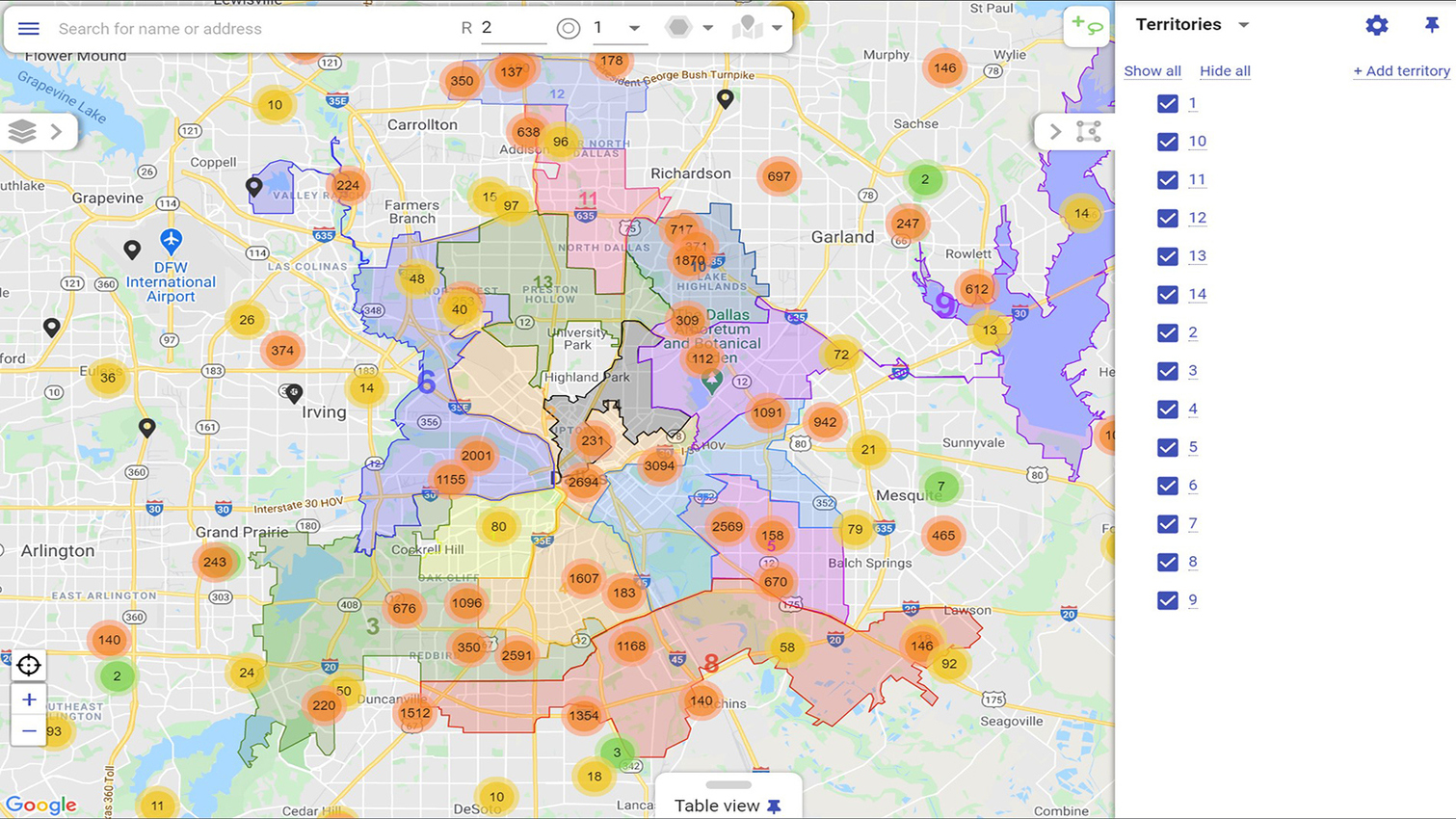Image resolution: width=1456 pixels, height=819 pixels.
Task: Open Table view at the bottom
Action: click(x=718, y=806)
